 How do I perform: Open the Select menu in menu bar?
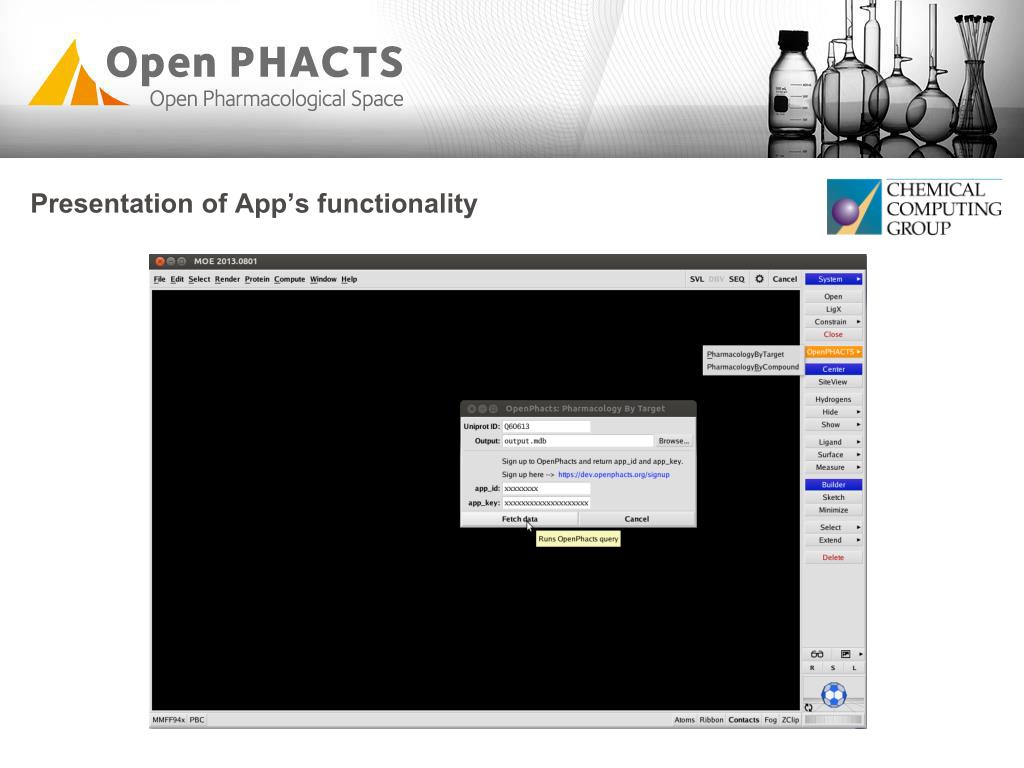coord(199,279)
